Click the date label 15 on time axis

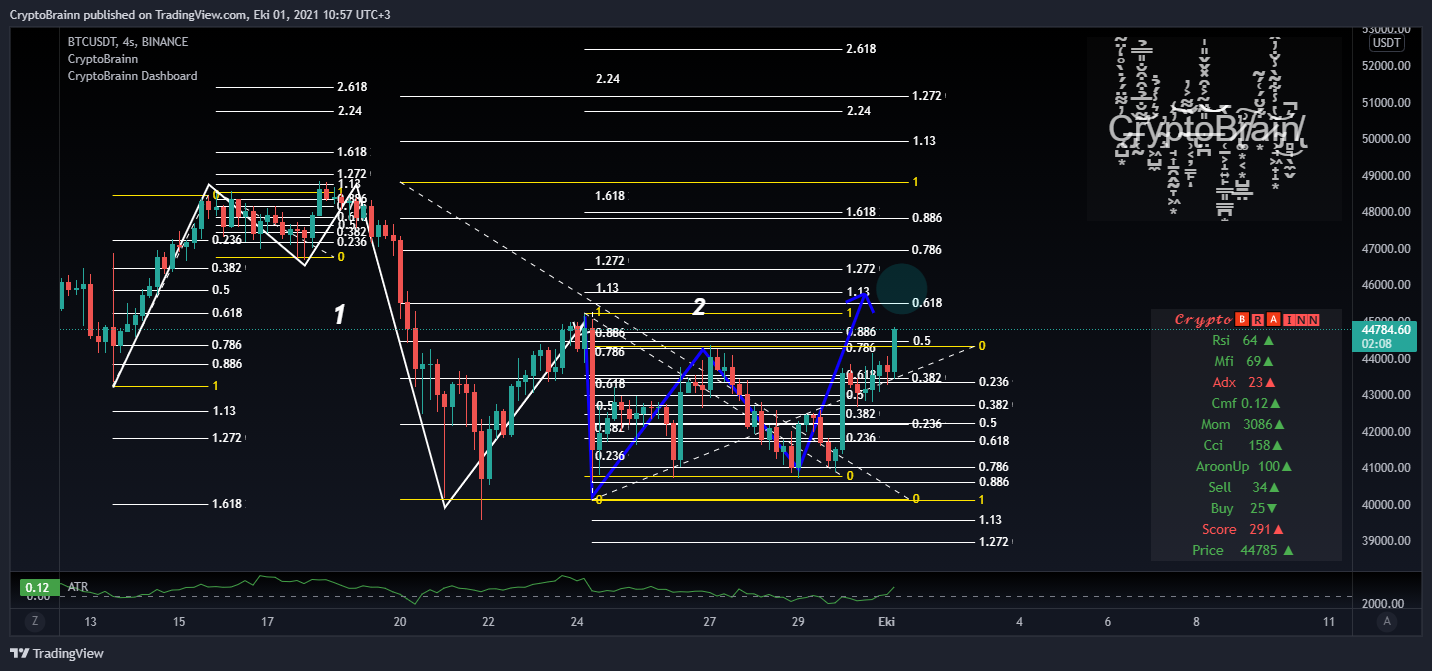pyautogui.click(x=179, y=622)
